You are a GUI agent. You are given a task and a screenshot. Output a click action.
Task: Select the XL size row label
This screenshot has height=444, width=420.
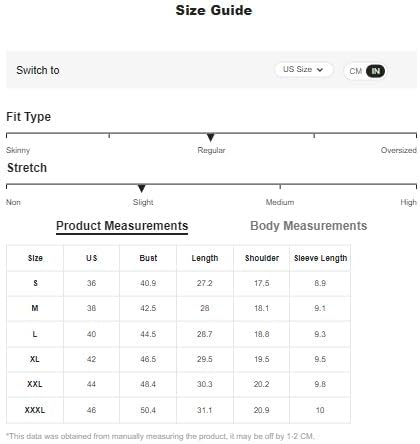(35, 359)
